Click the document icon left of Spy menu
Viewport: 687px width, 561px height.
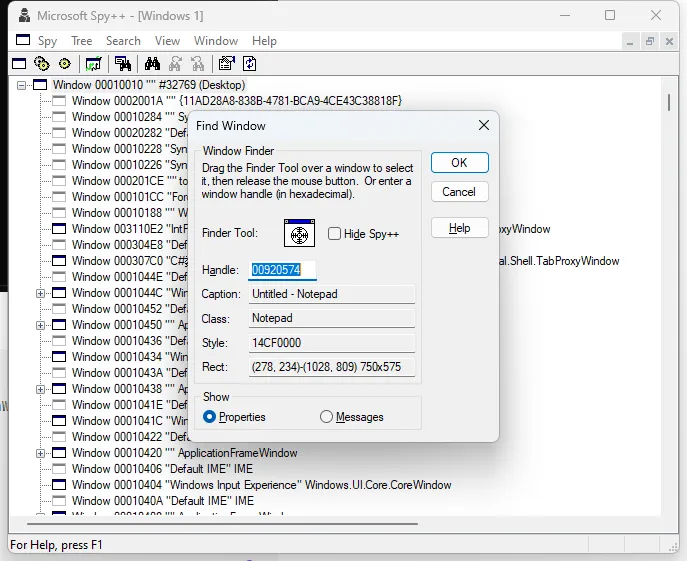(23, 40)
